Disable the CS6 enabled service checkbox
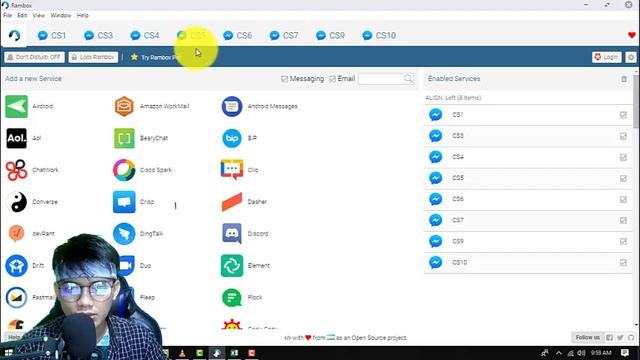The width and height of the screenshot is (640, 360). click(x=623, y=199)
